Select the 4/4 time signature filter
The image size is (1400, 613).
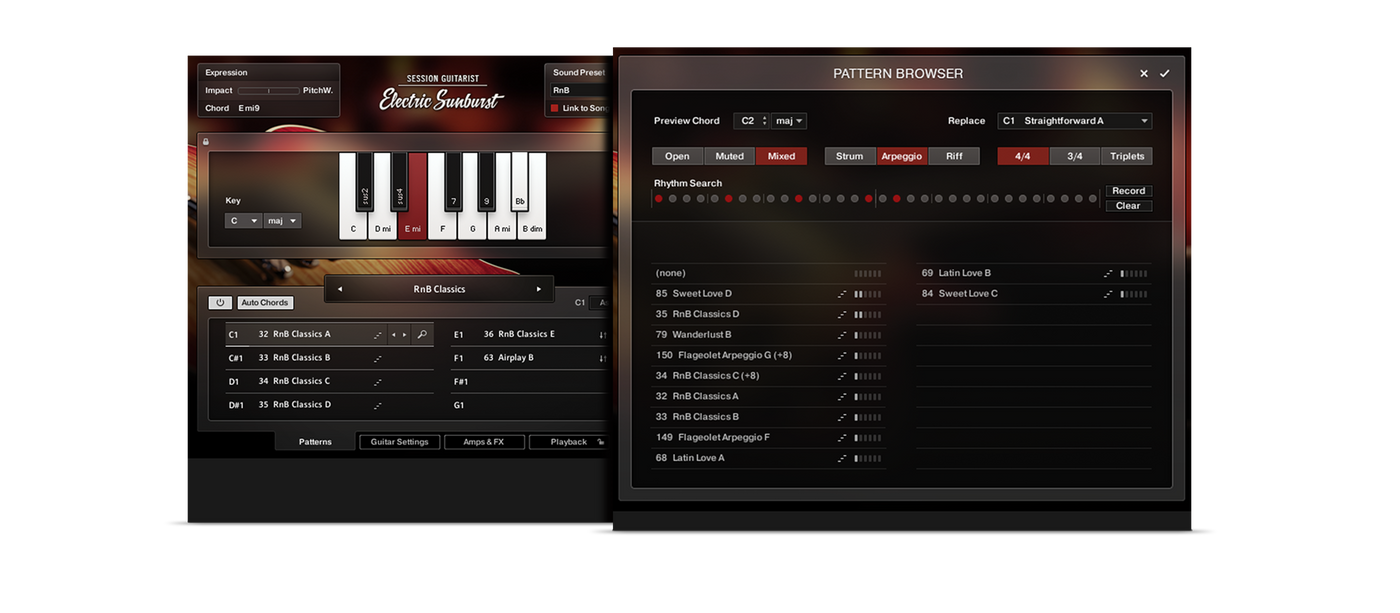(x=1023, y=156)
